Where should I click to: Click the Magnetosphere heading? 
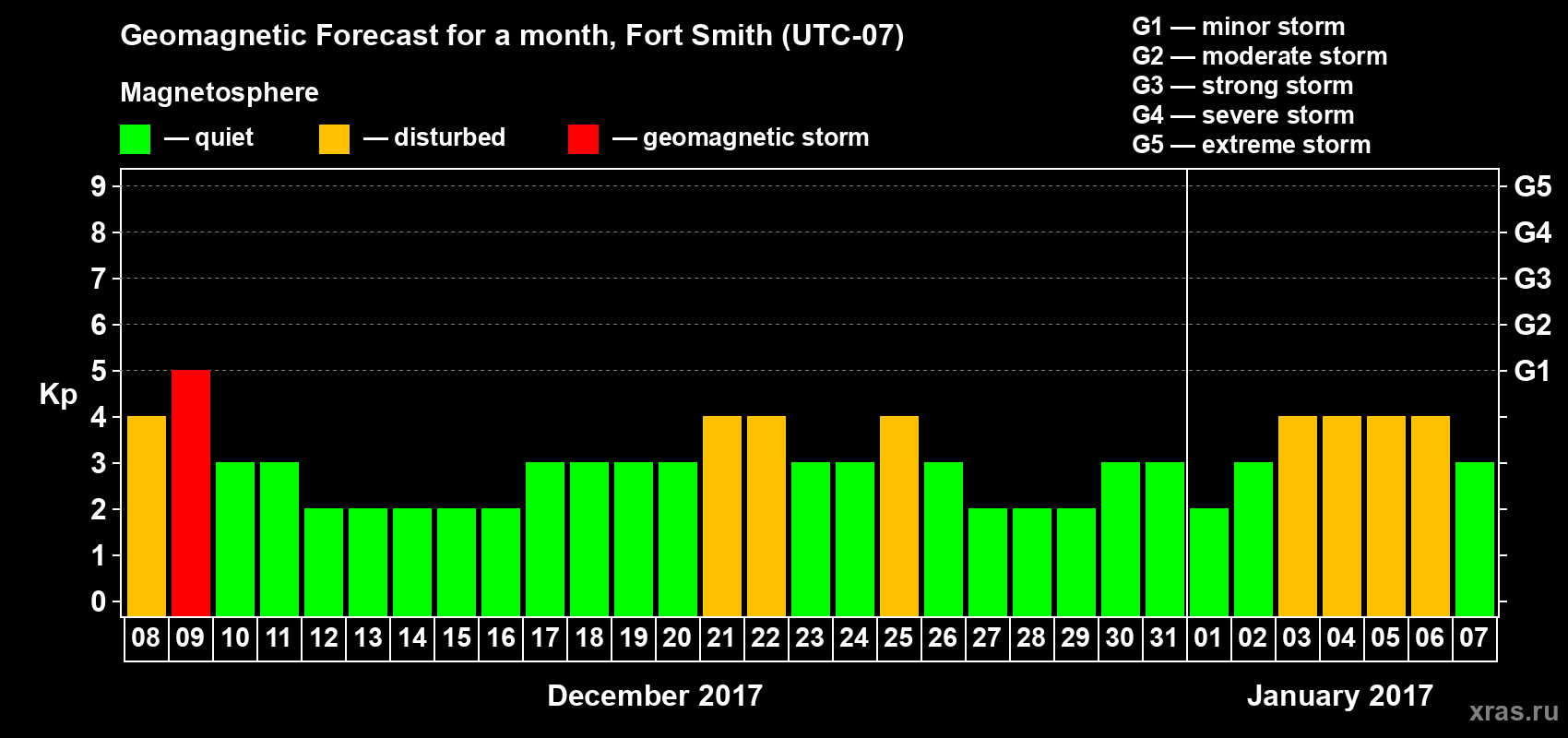220,93
